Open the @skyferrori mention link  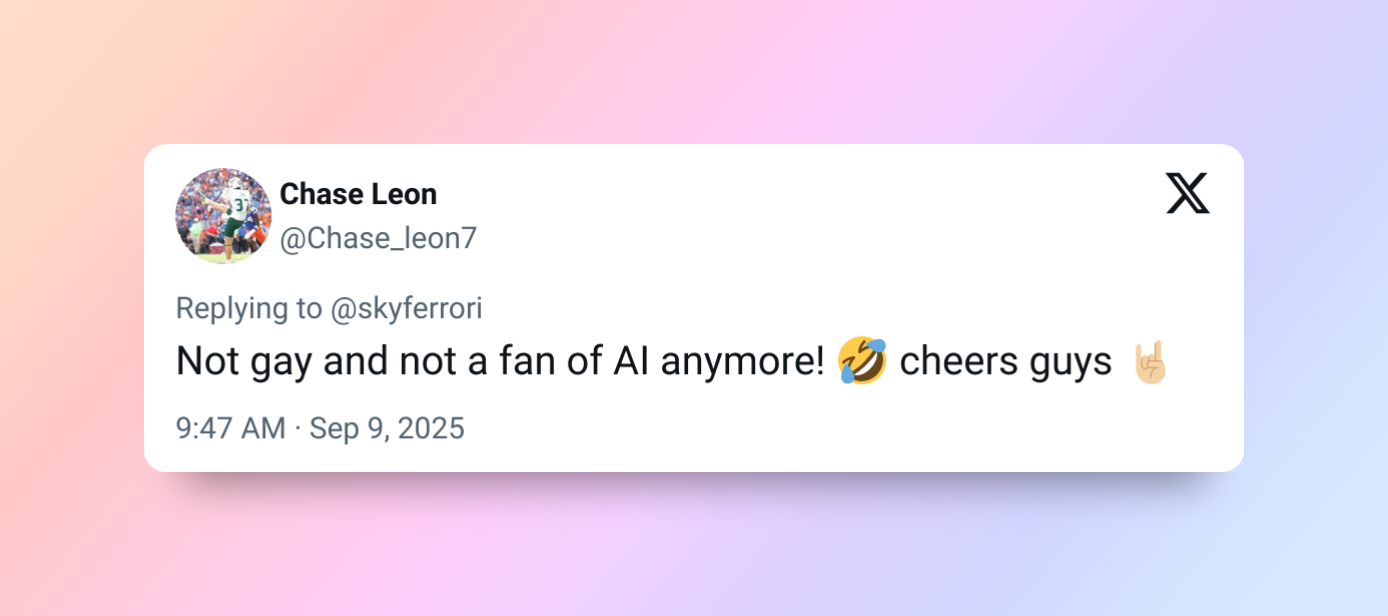click(x=406, y=309)
